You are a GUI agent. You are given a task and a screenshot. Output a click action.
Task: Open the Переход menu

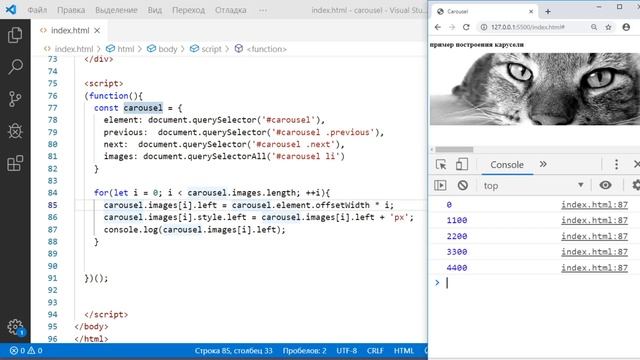pos(188,10)
